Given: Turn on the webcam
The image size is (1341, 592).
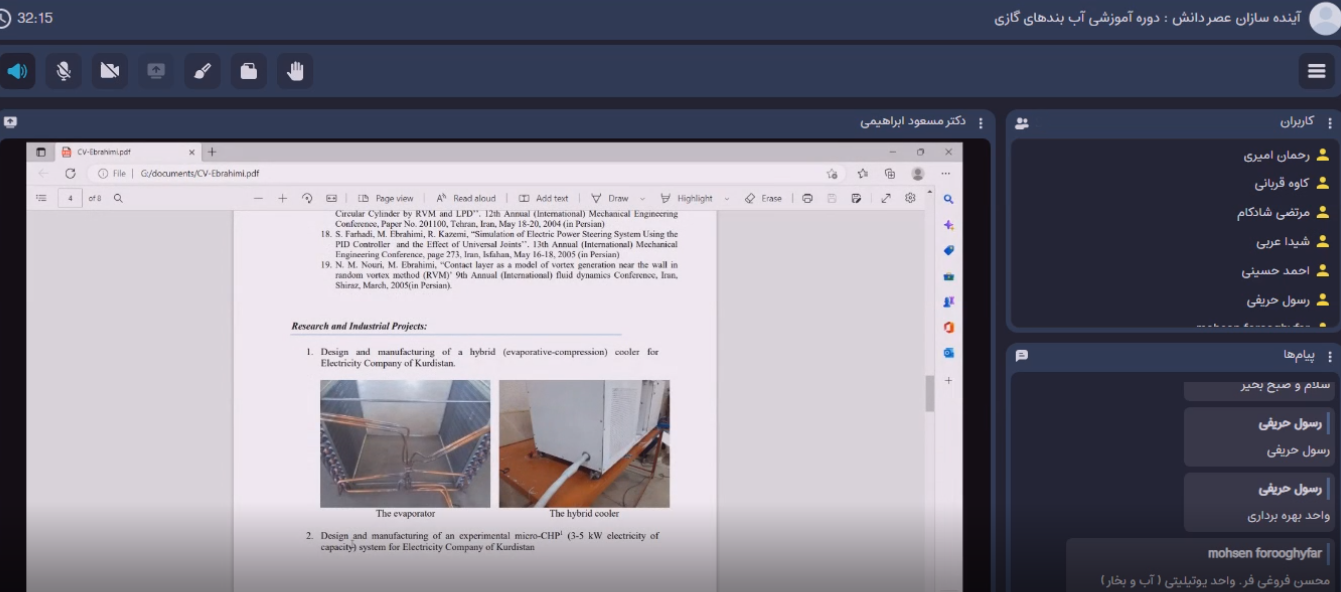Looking at the screenshot, I should point(110,71).
